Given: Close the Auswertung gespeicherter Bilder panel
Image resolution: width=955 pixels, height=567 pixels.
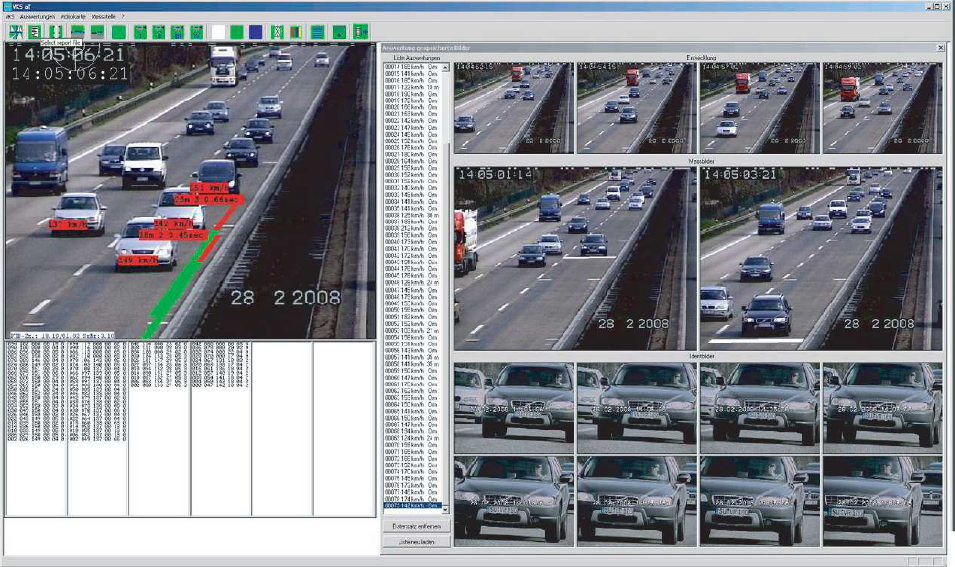Looking at the screenshot, I should click(x=941, y=48).
